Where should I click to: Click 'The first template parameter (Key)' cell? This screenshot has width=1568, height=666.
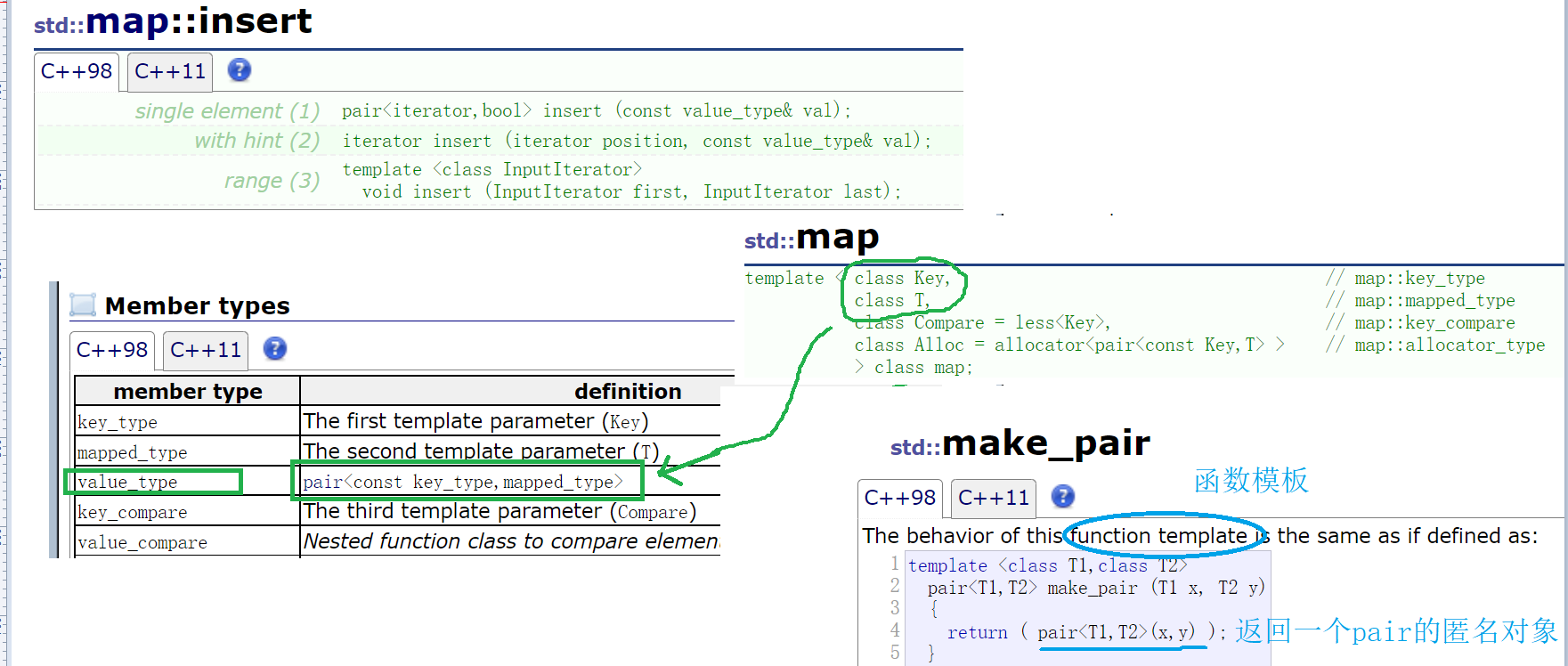coord(510,421)
